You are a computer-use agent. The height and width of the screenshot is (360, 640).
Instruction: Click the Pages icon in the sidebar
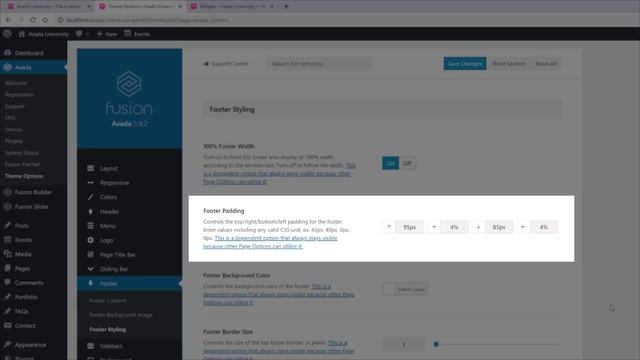click(7, 268)
